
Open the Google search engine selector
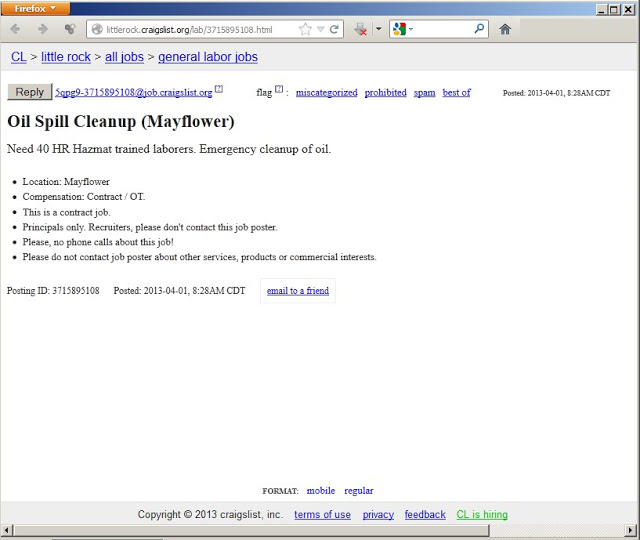403,29
